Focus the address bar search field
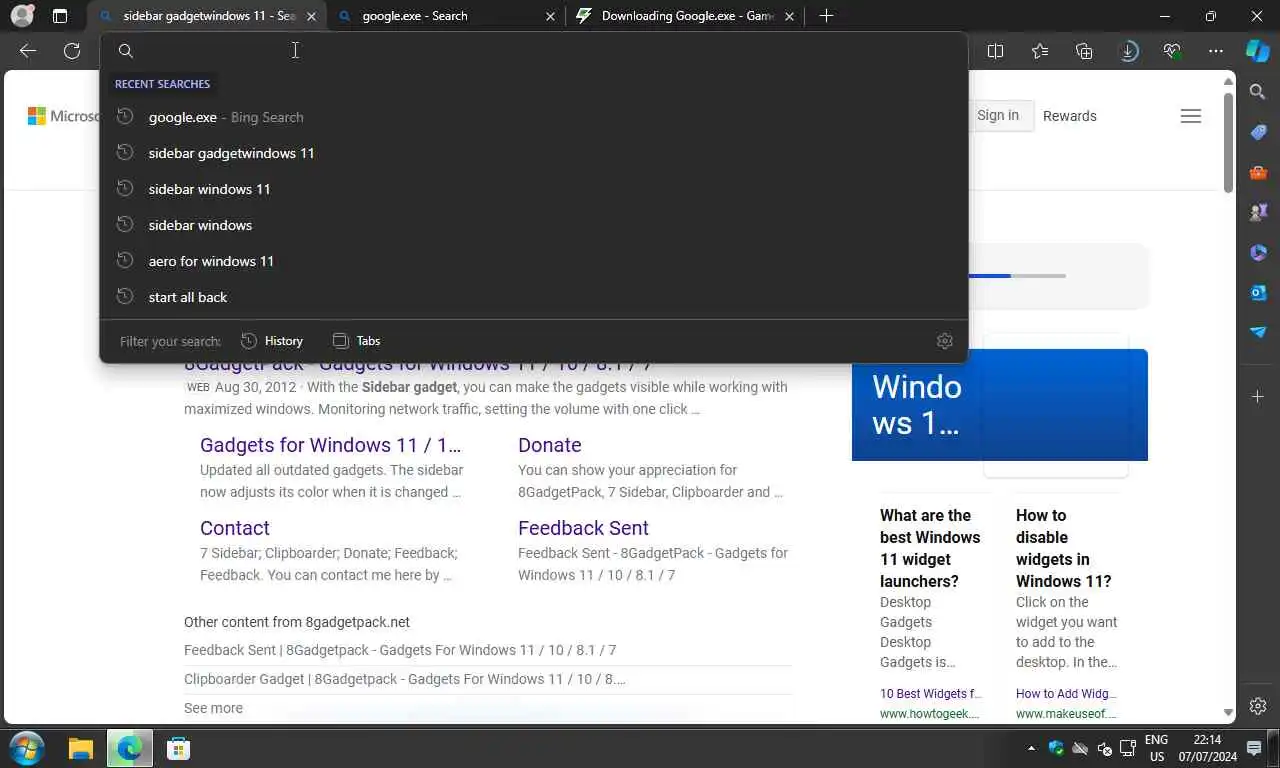The image size is (1280, 768). click(x=534, y=51)
